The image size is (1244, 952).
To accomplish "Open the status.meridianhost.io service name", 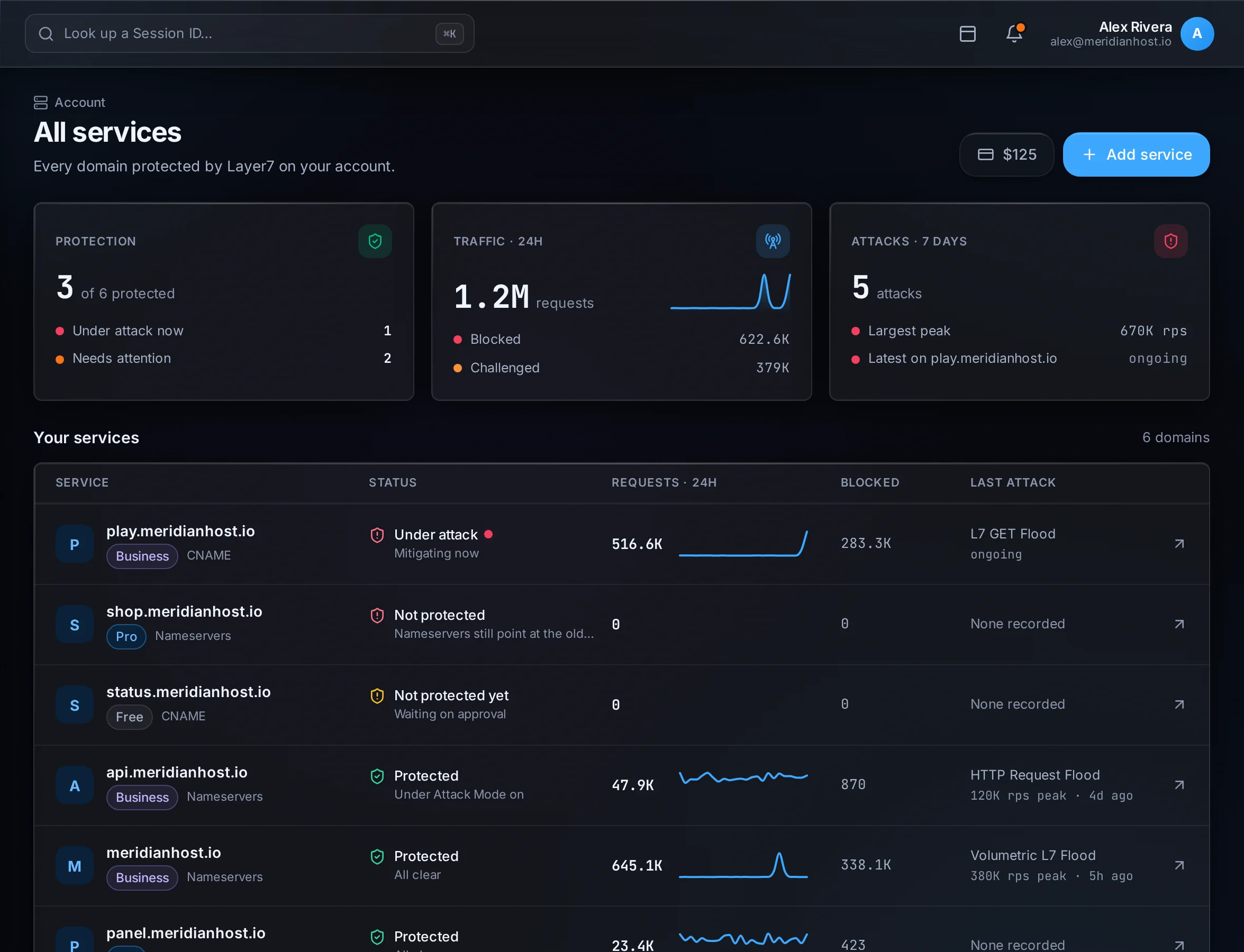I will tap(188, 692).
